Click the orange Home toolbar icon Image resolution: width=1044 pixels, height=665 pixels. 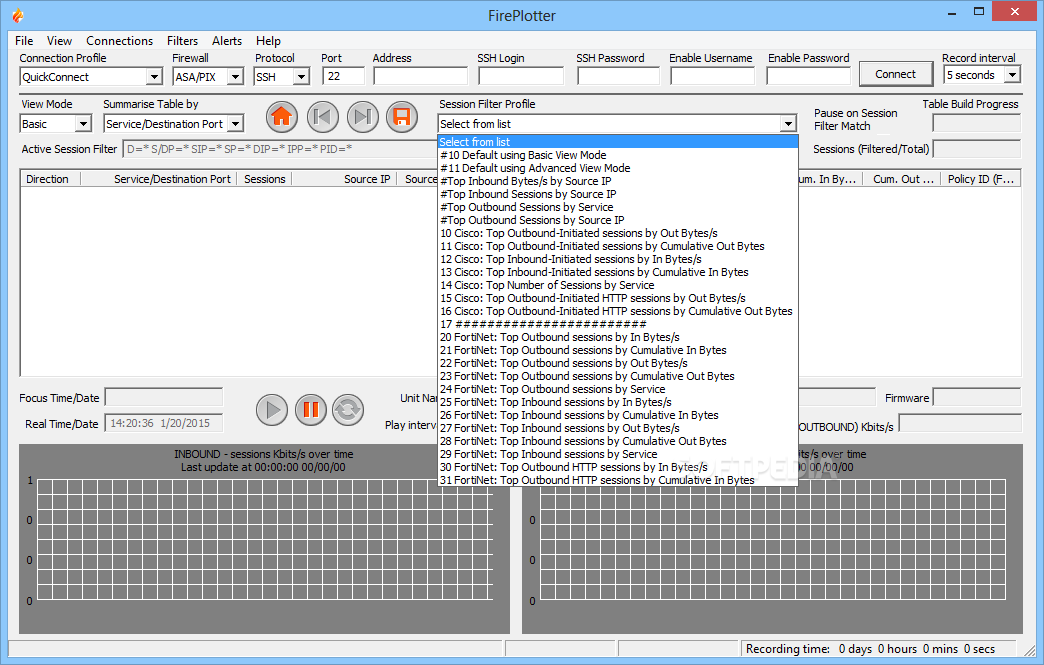point(282,117)
